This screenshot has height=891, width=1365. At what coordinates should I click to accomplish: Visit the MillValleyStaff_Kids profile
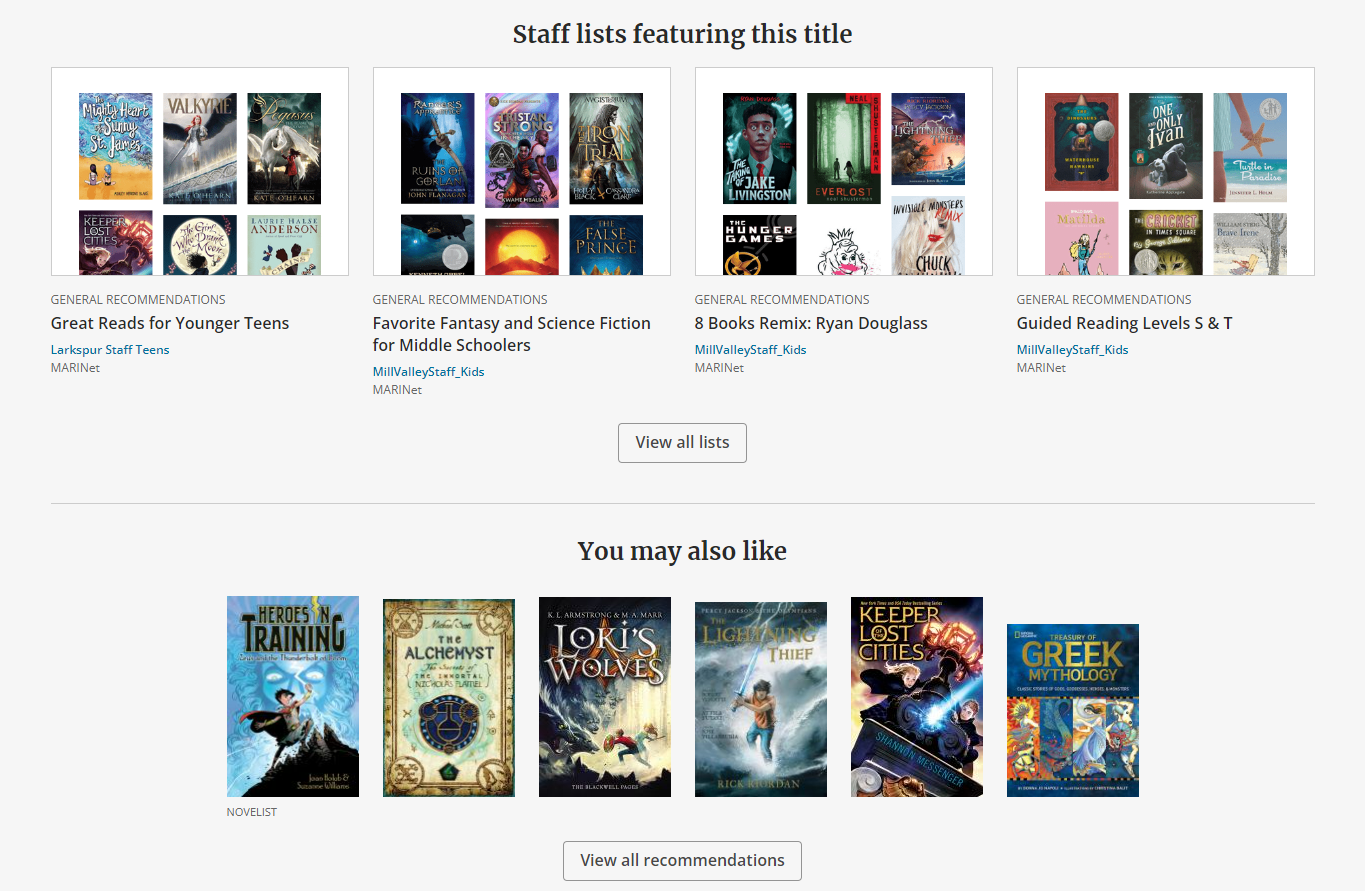coord(428,371)
